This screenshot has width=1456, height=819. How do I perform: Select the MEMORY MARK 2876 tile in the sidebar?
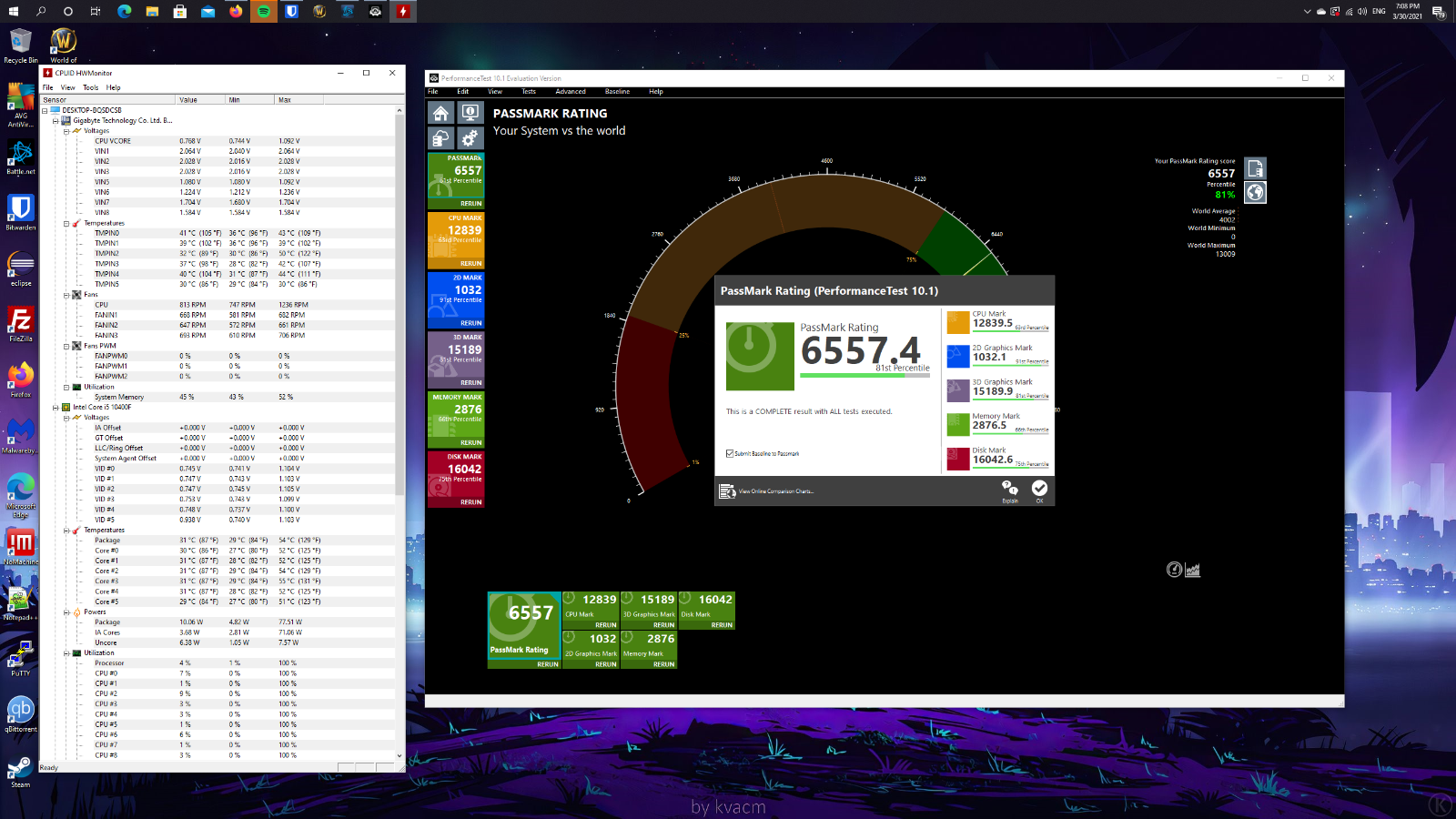(456, 420)
